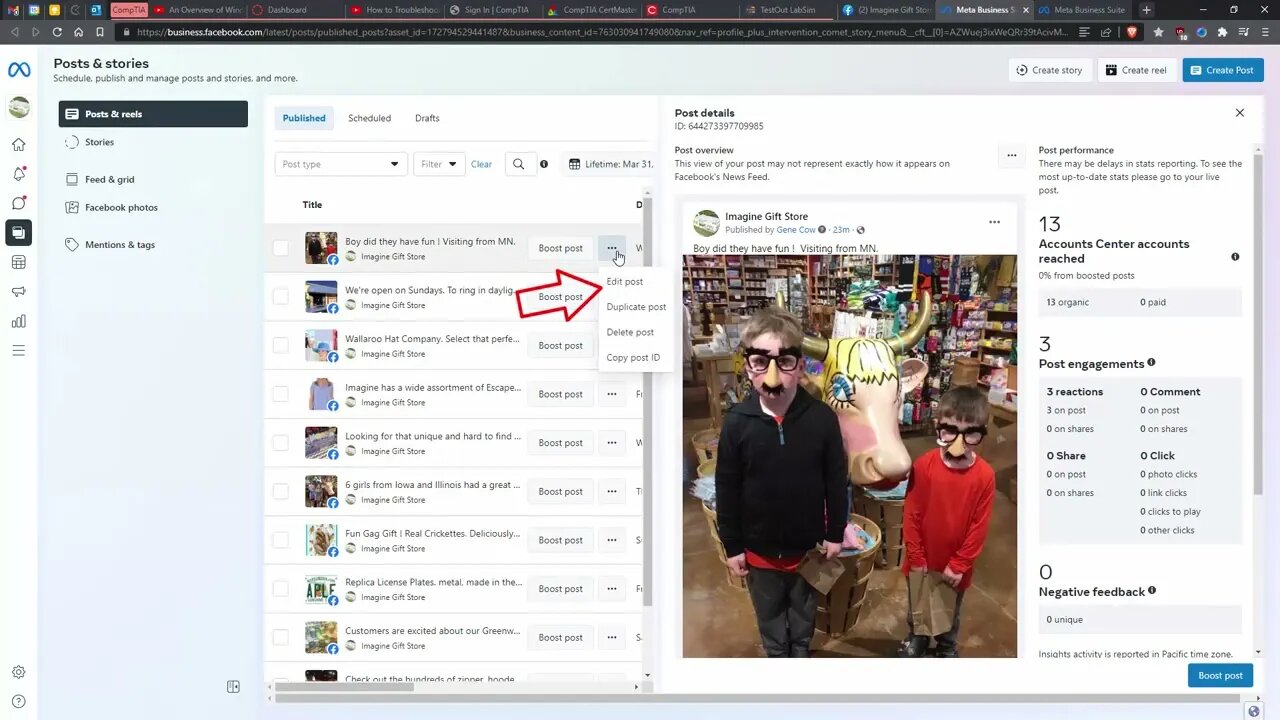Open Mentions & tags in left navigation
The image size is (1280, 720).
click(x=153, y=244)
